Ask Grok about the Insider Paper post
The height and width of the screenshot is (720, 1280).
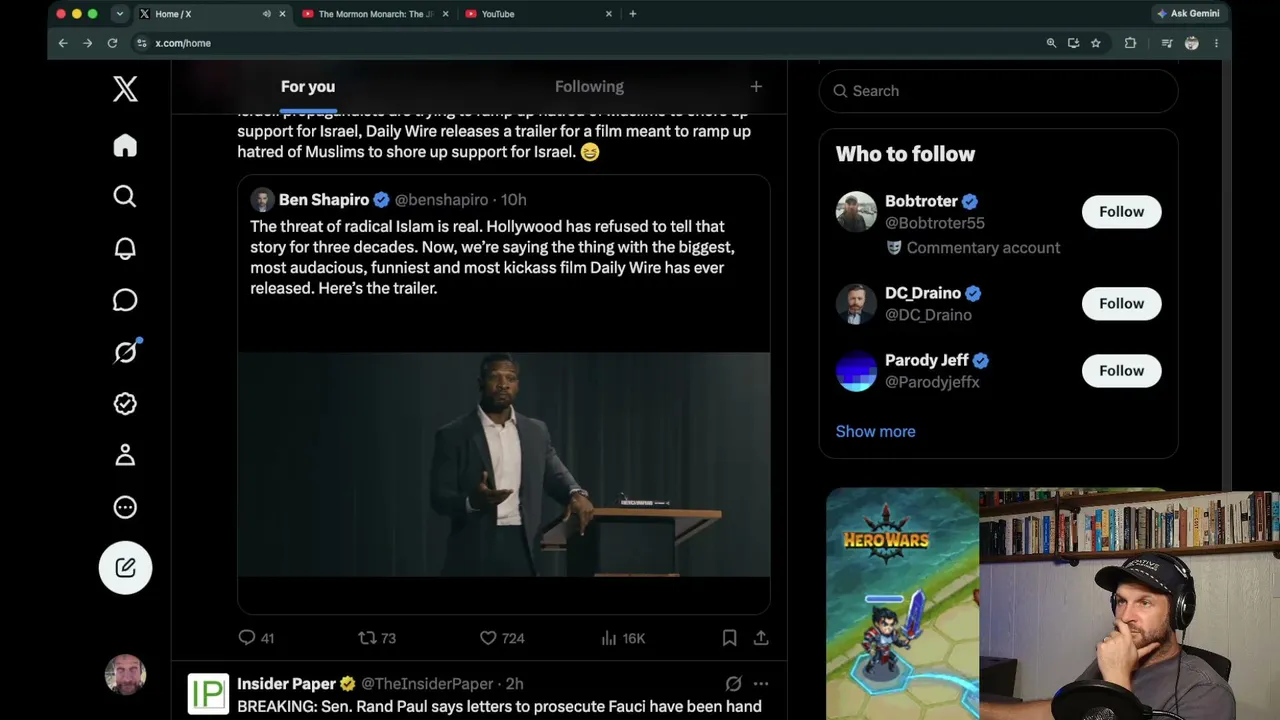tap(733, 684)
